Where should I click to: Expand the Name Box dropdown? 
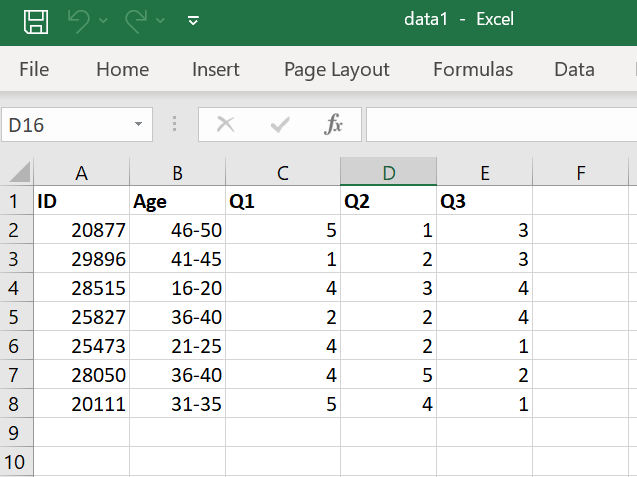coord(138,125)
